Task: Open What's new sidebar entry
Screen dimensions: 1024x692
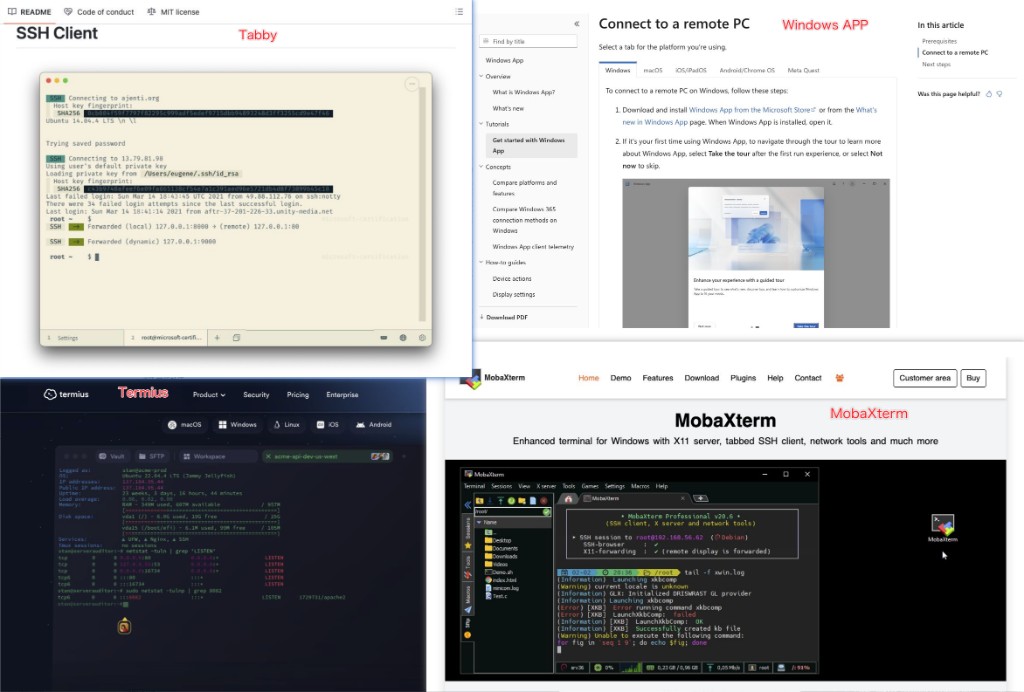Action: click(508, 108)
